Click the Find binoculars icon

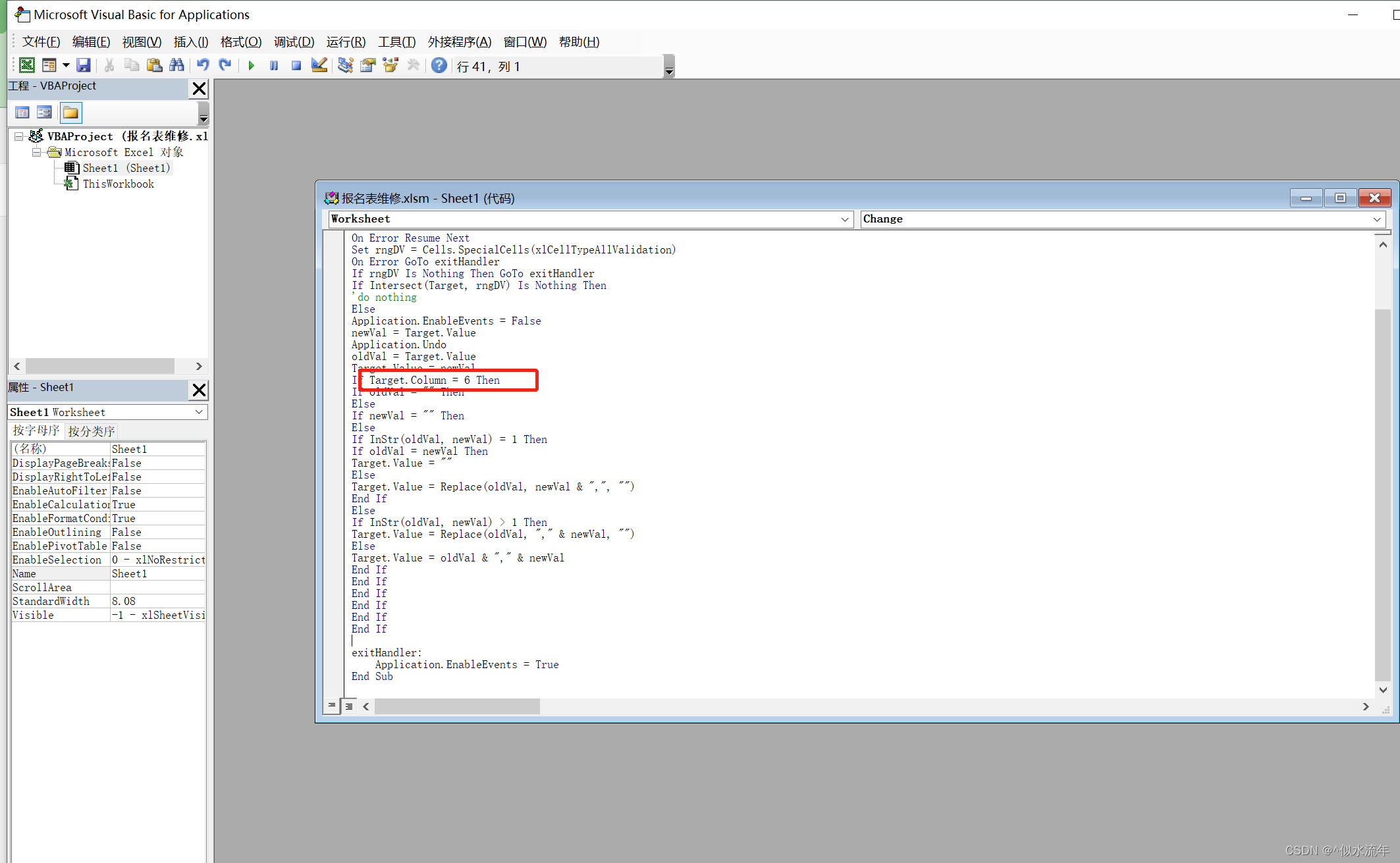[x=176, y=65]
